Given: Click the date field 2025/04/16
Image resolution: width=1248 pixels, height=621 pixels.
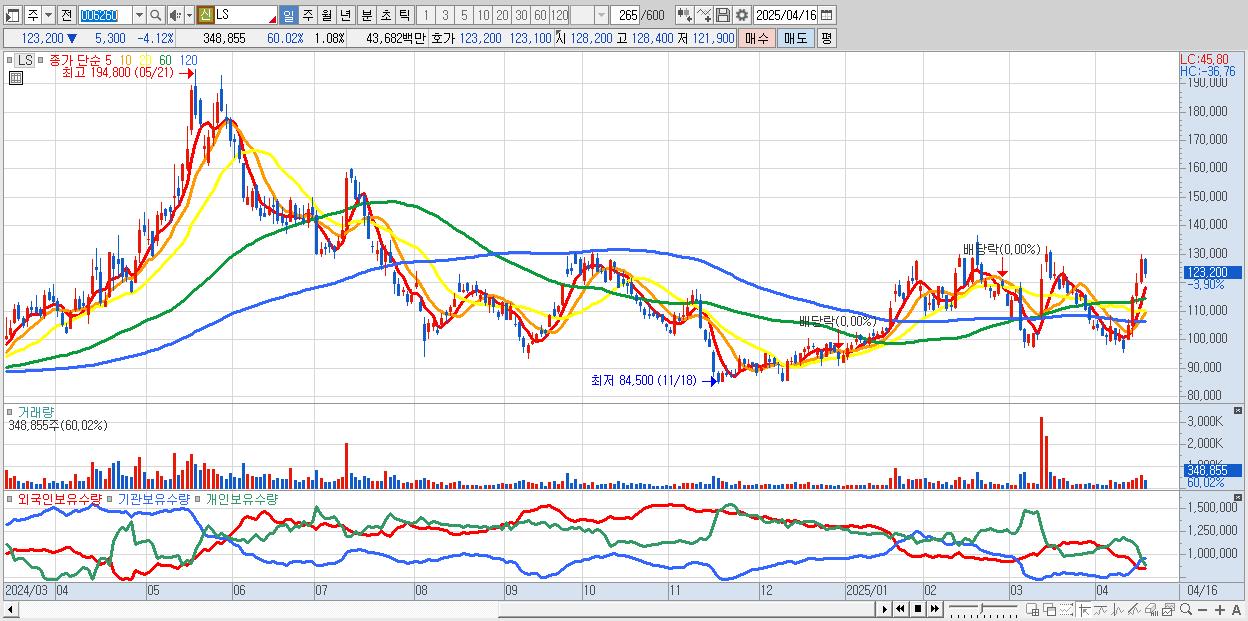Looking at the screenshot, I should tap(785, 15).
